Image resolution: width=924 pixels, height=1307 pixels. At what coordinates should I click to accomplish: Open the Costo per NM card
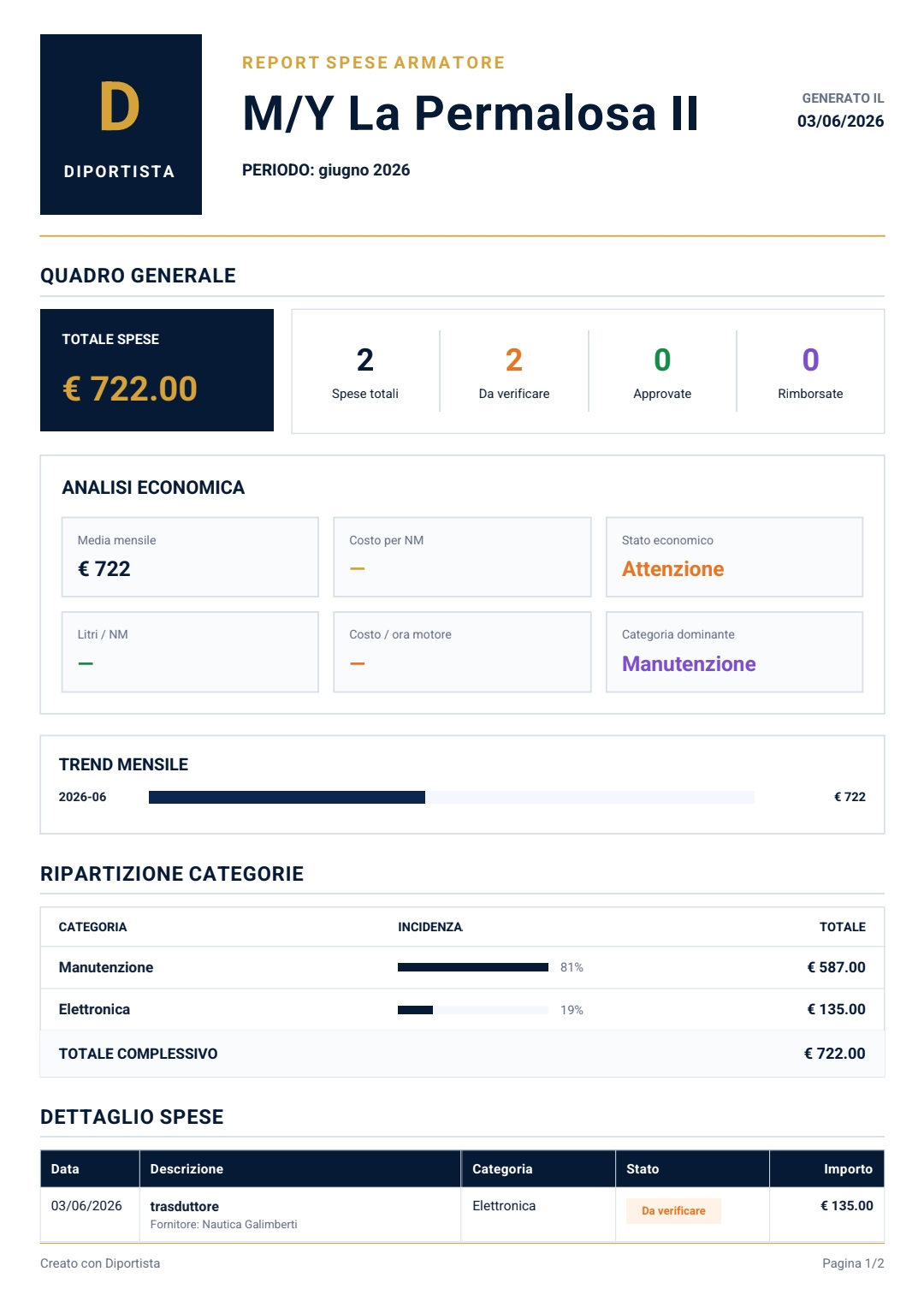pos(462,556)
